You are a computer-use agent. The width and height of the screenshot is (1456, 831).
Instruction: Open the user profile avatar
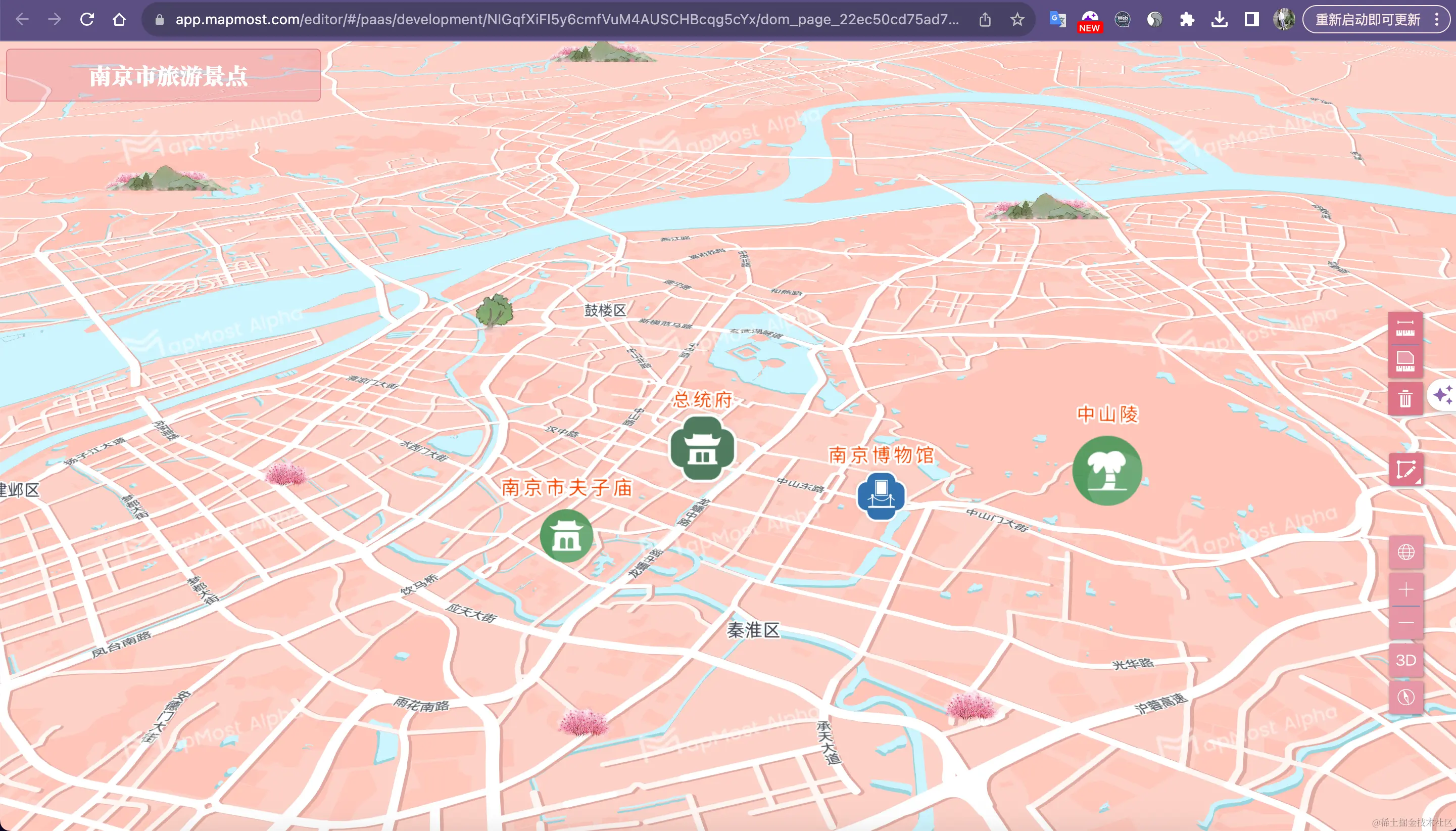point(1284,19)
